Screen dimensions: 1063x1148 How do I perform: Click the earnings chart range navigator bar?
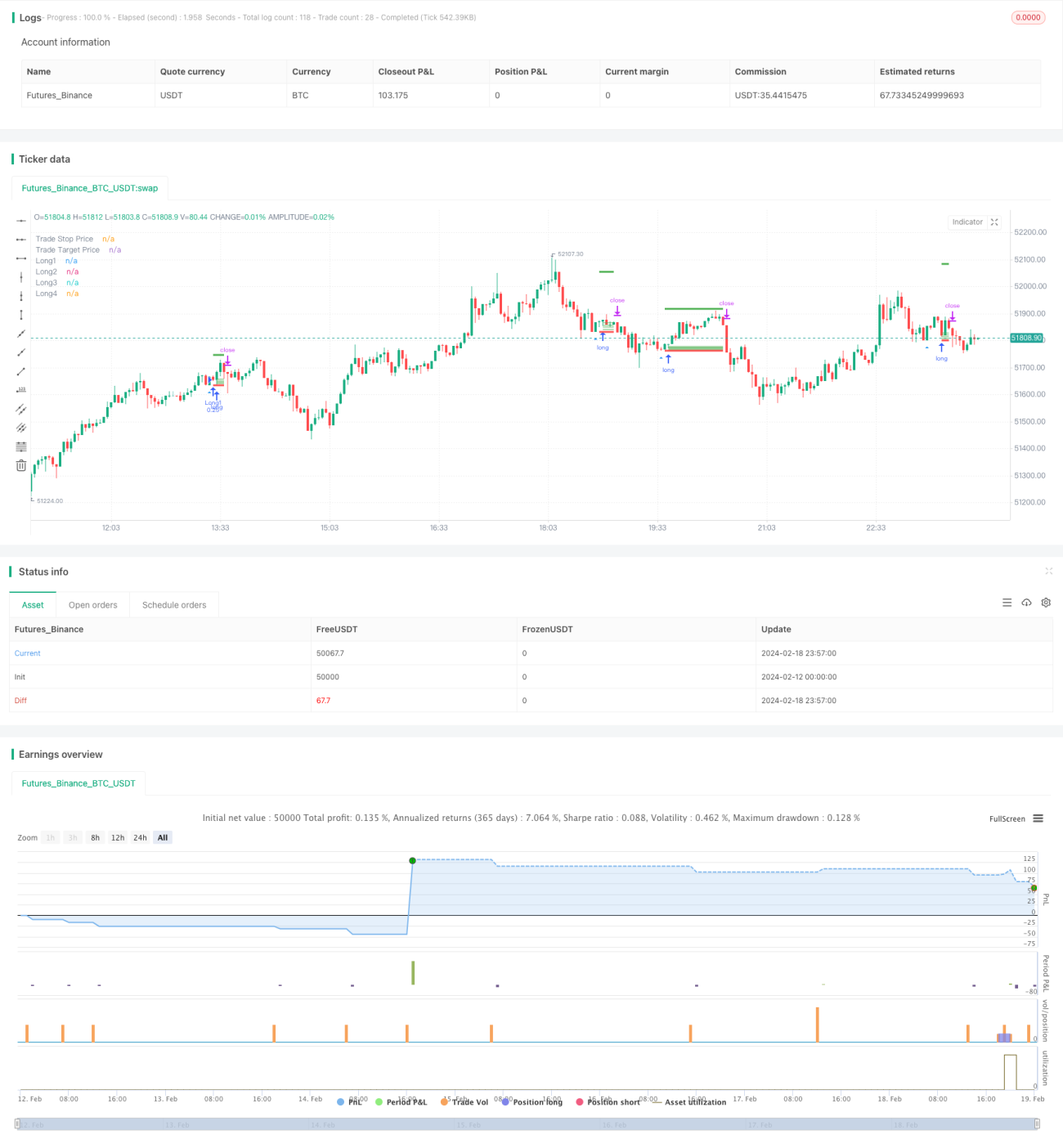pos(527,1124)
